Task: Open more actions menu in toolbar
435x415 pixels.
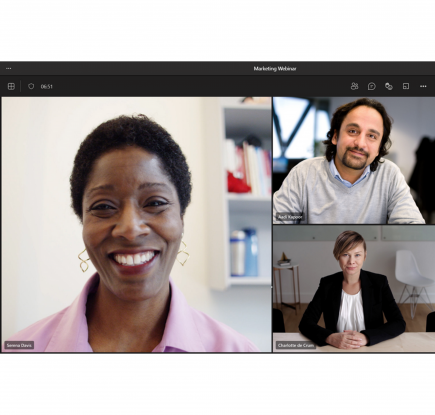Action: (423, 86)
